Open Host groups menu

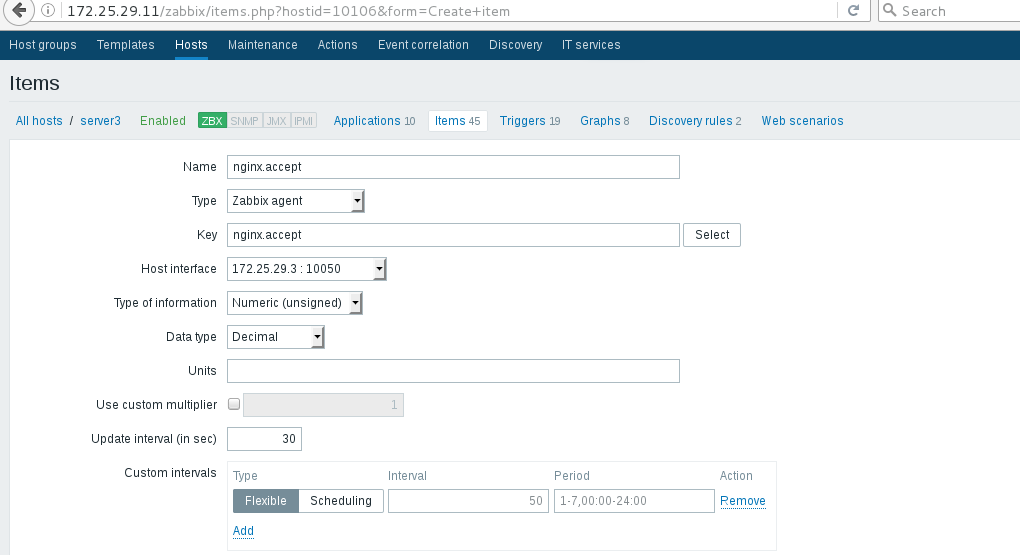(x=43, y=45)
